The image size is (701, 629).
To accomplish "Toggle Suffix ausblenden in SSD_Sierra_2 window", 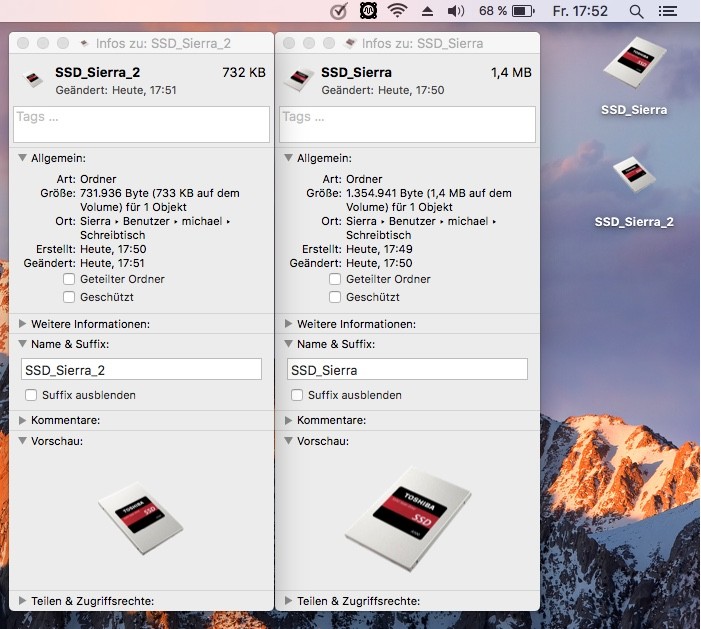I will pyautogui.click(x=31, y=395).
